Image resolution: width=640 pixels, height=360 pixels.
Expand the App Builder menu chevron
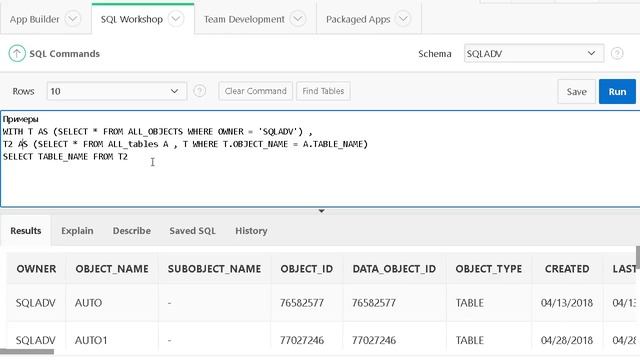tap(73, 19)
